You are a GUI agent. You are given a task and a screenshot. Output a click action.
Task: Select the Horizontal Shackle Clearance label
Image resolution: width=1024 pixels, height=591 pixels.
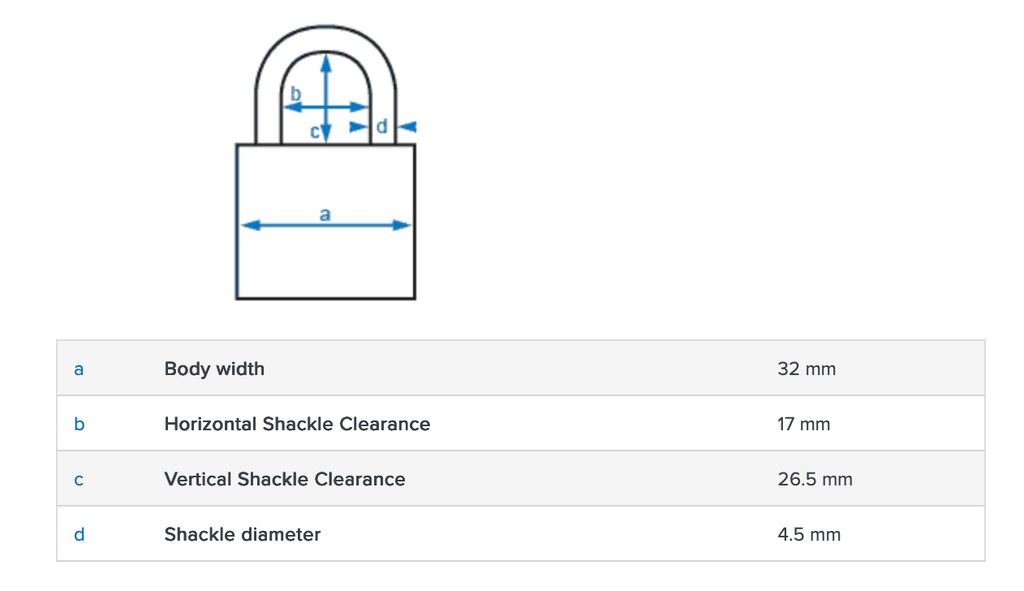[297, 424]
